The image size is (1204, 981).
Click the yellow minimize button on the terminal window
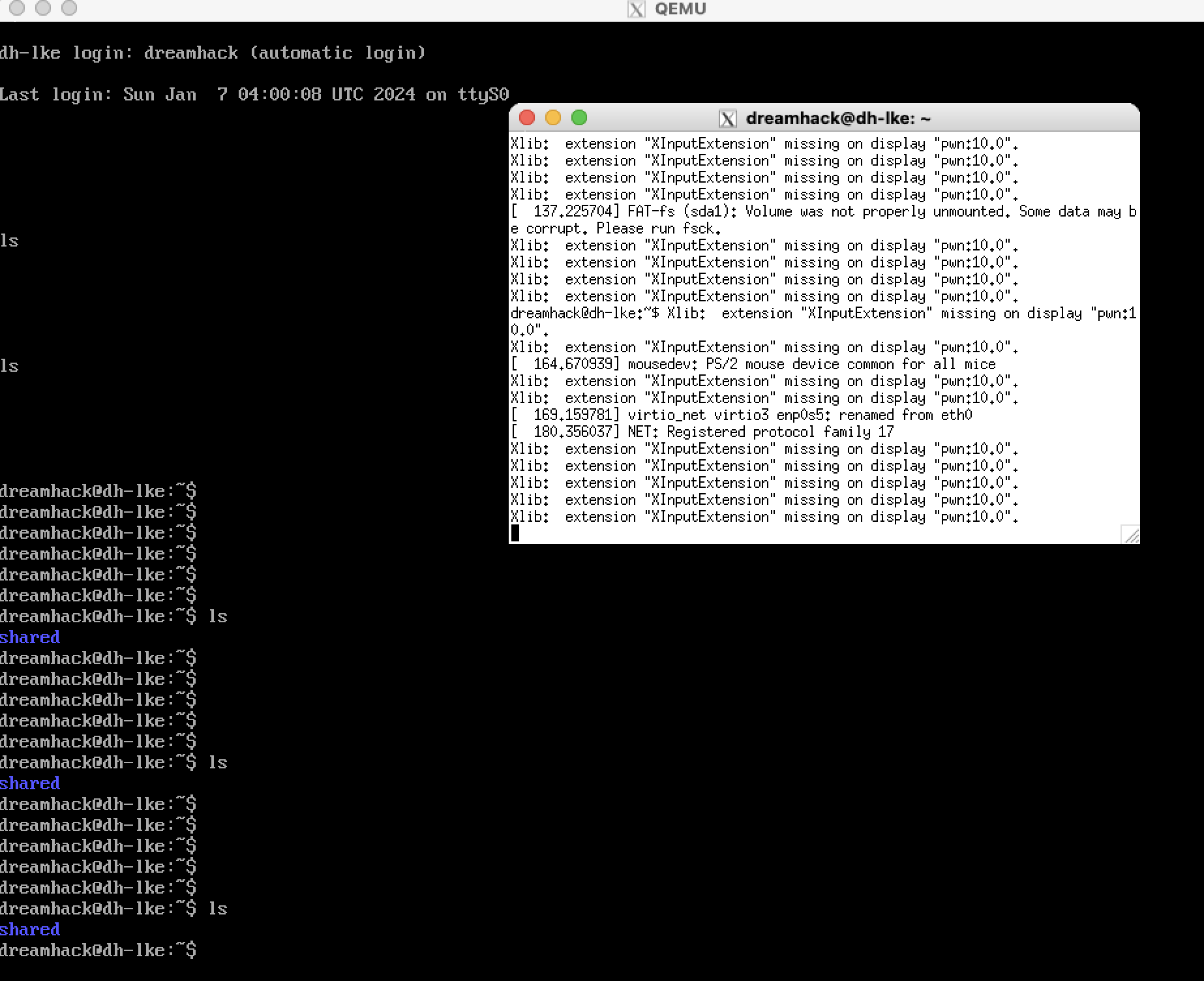[554, 118]
